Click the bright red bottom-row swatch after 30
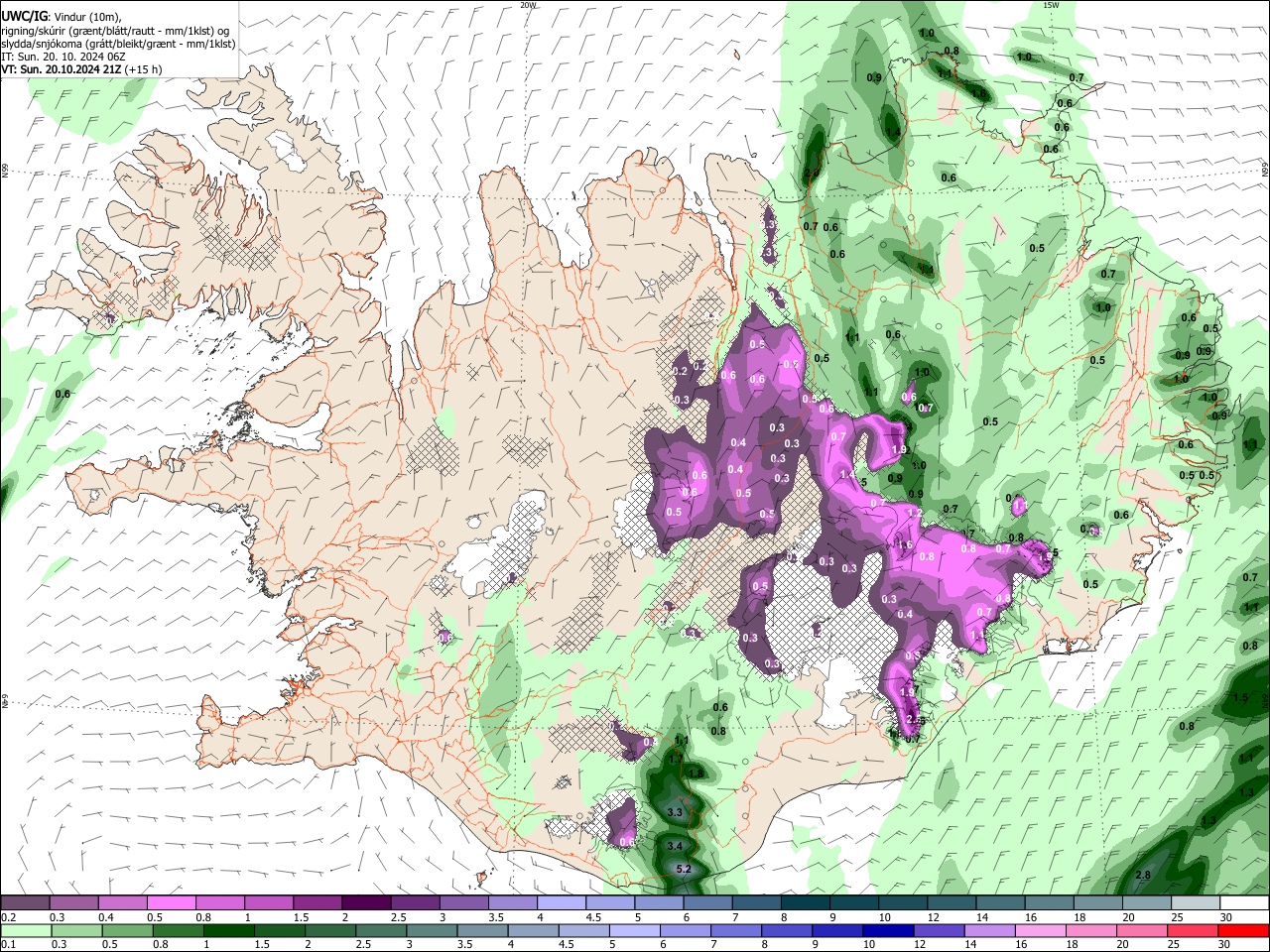Image resolution: width=1270 pixels, height=952 pixels. pyautogui.click(x=1243, y=930)
